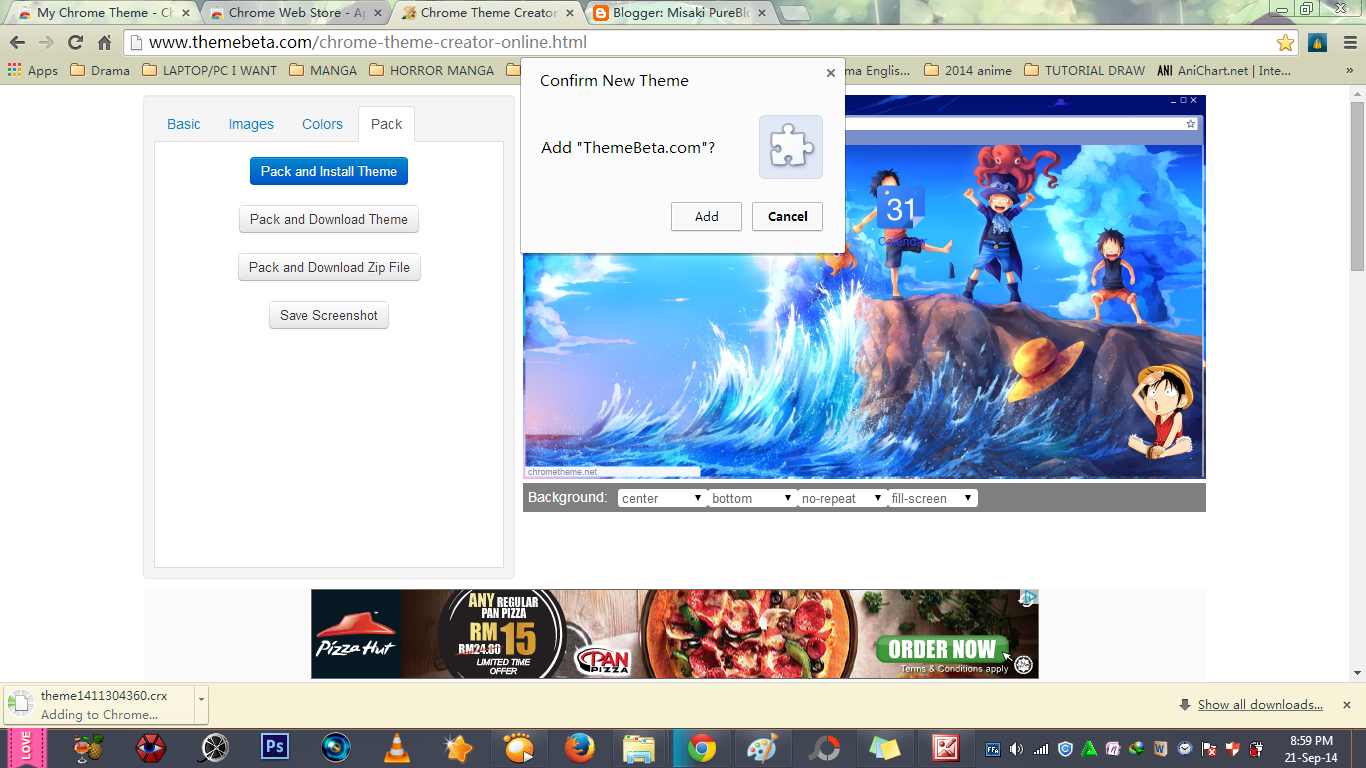
Task: Launch VLC media player from taskbar
Action: click(x=397, y=748)
